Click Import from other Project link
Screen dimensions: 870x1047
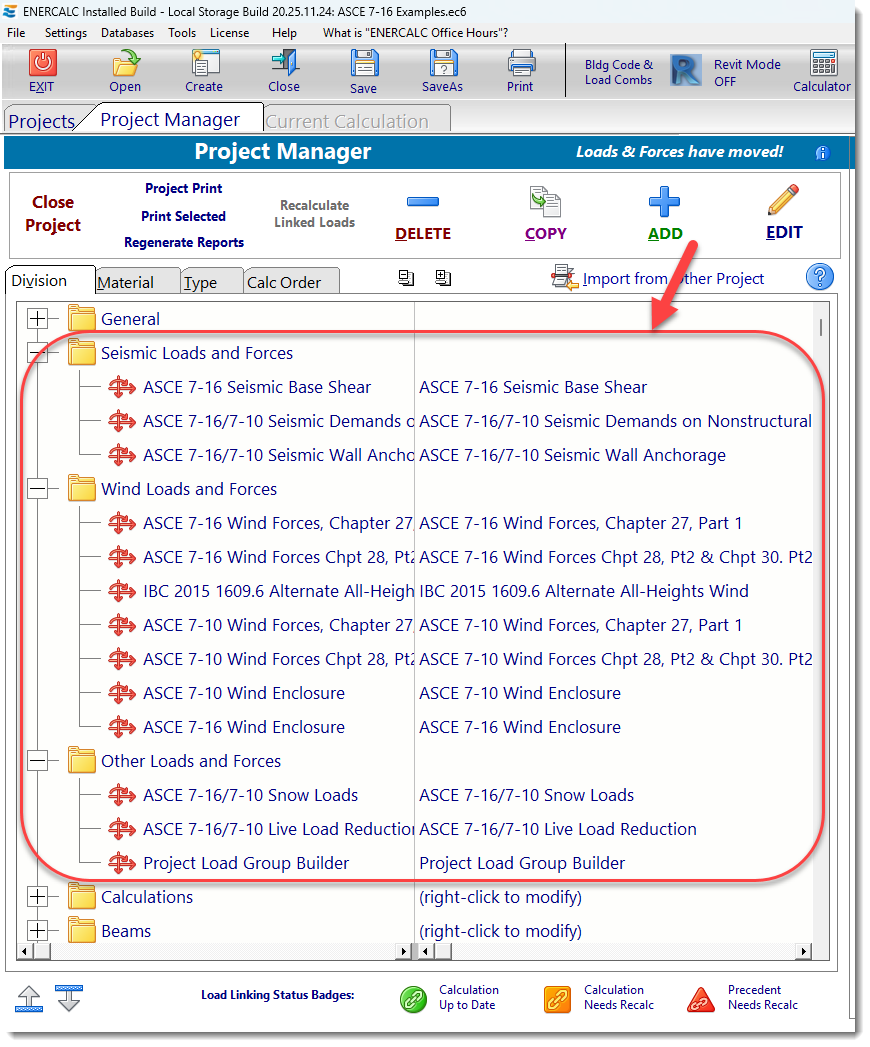[672, 279]
